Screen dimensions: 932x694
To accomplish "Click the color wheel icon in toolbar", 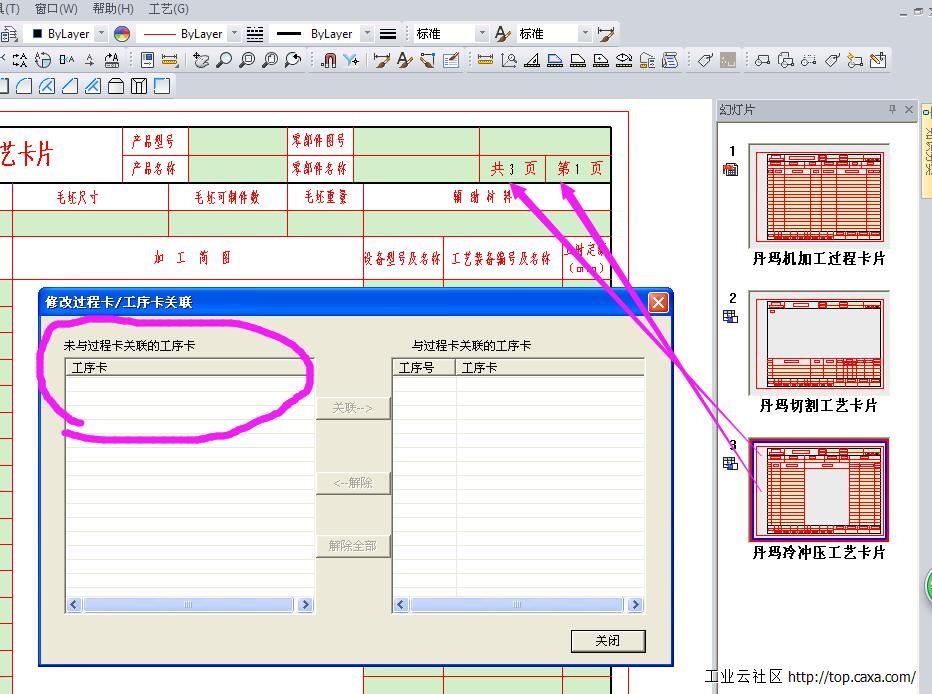I will (x=122, y=34).
